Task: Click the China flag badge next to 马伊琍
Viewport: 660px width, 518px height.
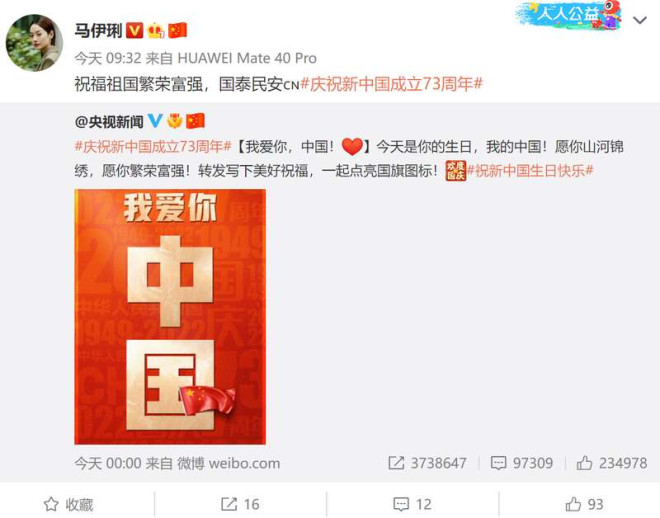Action: [178, 30]
